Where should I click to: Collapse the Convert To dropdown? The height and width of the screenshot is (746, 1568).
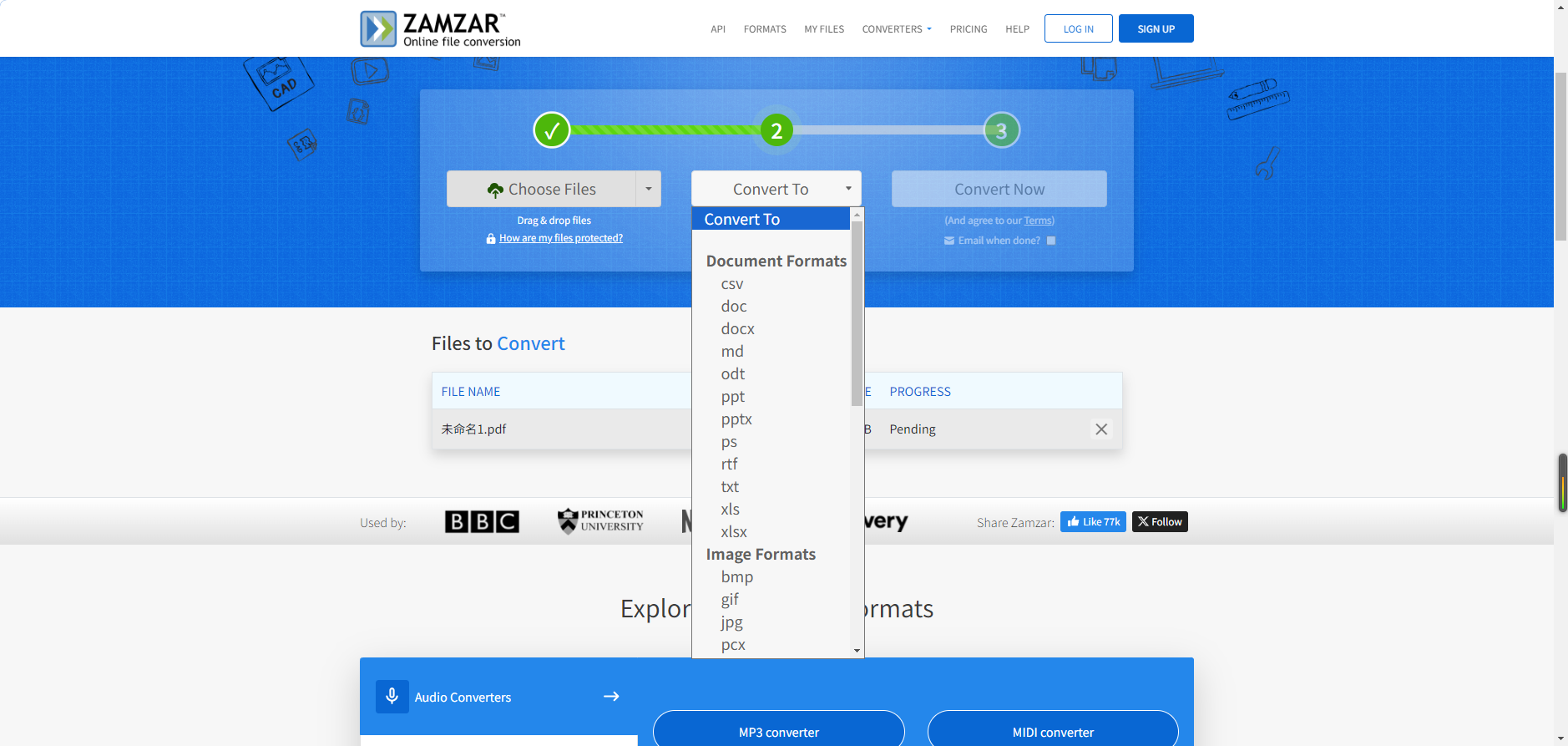tap(776, 189)
